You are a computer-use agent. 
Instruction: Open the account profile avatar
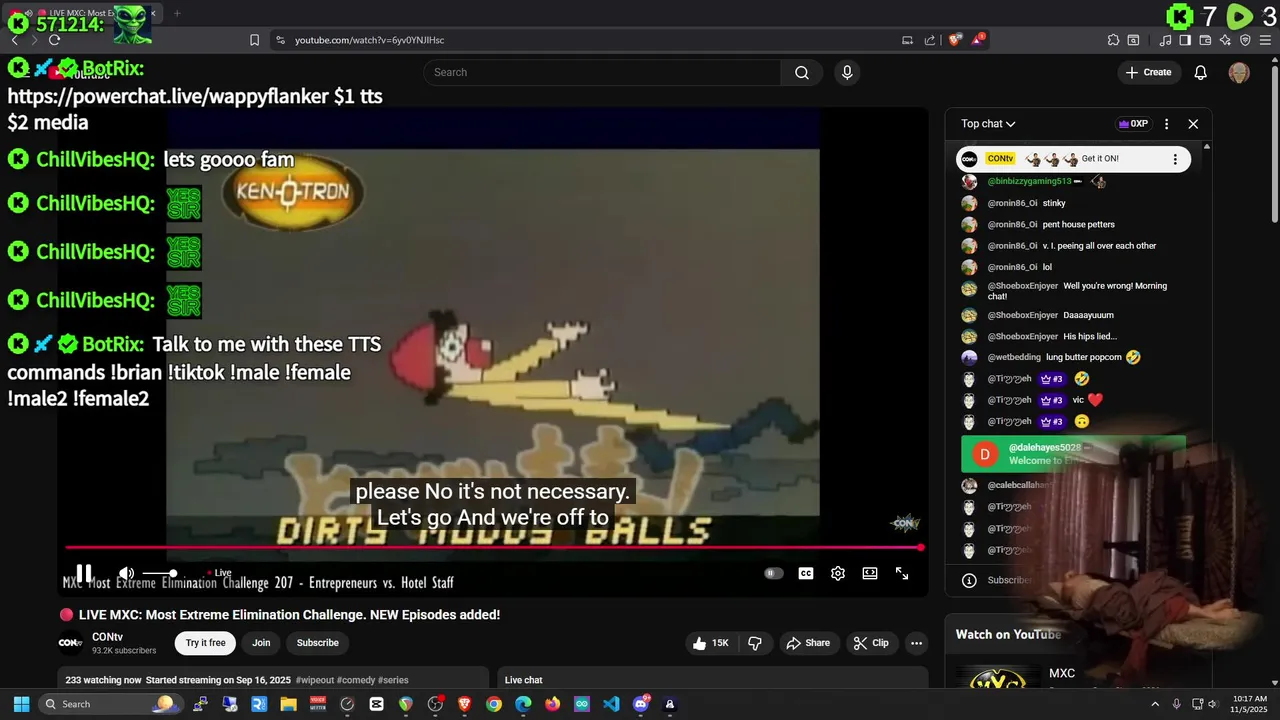(1239, 72)
